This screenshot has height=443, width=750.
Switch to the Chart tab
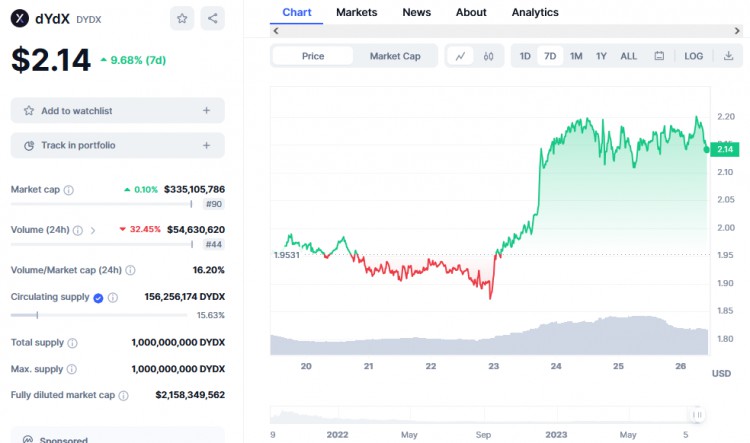pos(297,12)
